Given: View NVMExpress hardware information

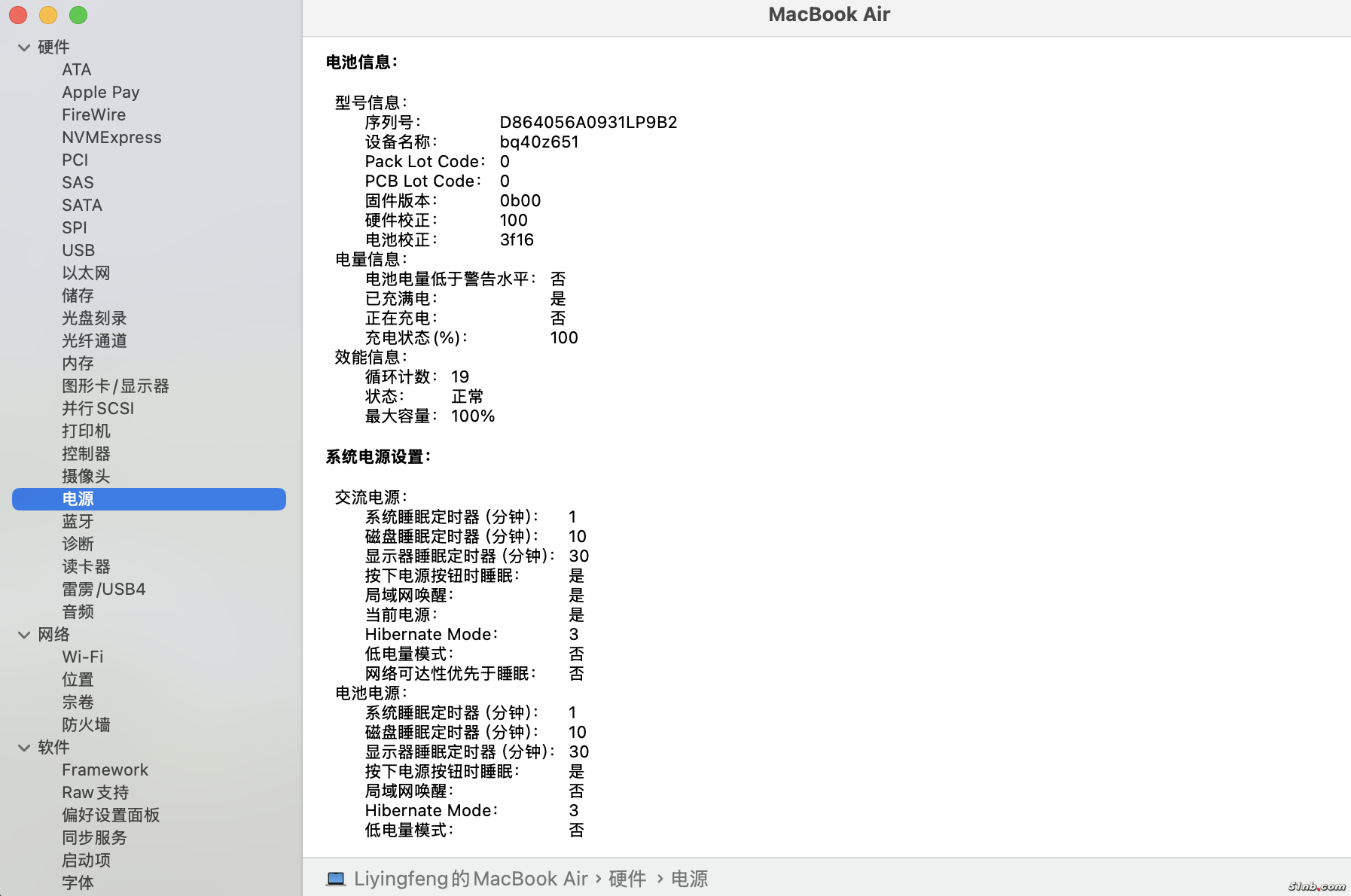Looking at the screenshot, I should coord(111,137).
